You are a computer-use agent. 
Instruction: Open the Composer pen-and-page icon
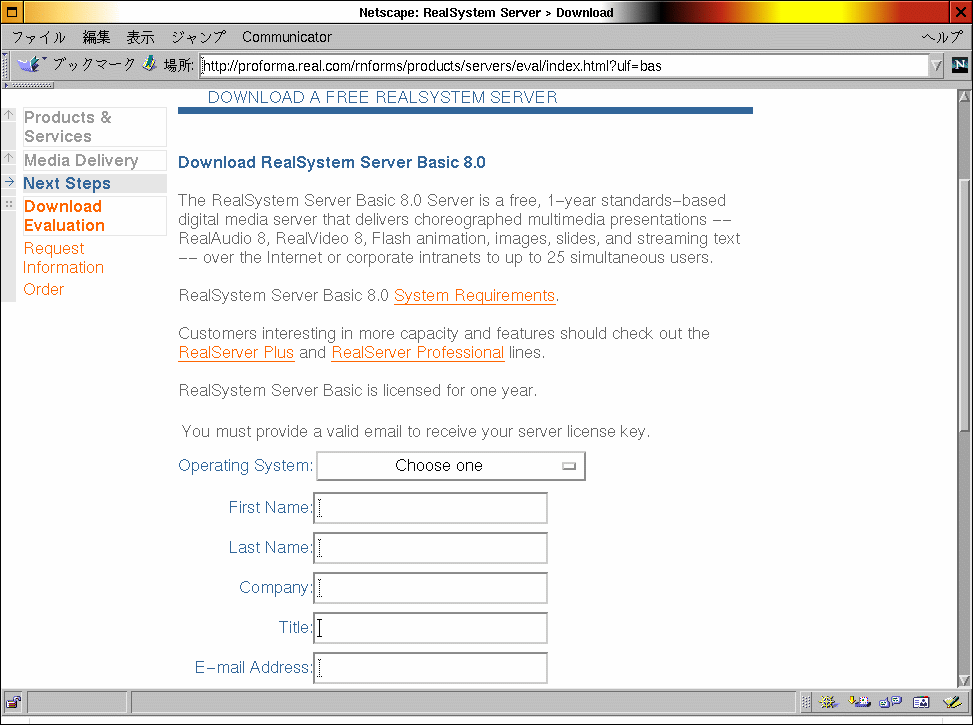(952, 702)
